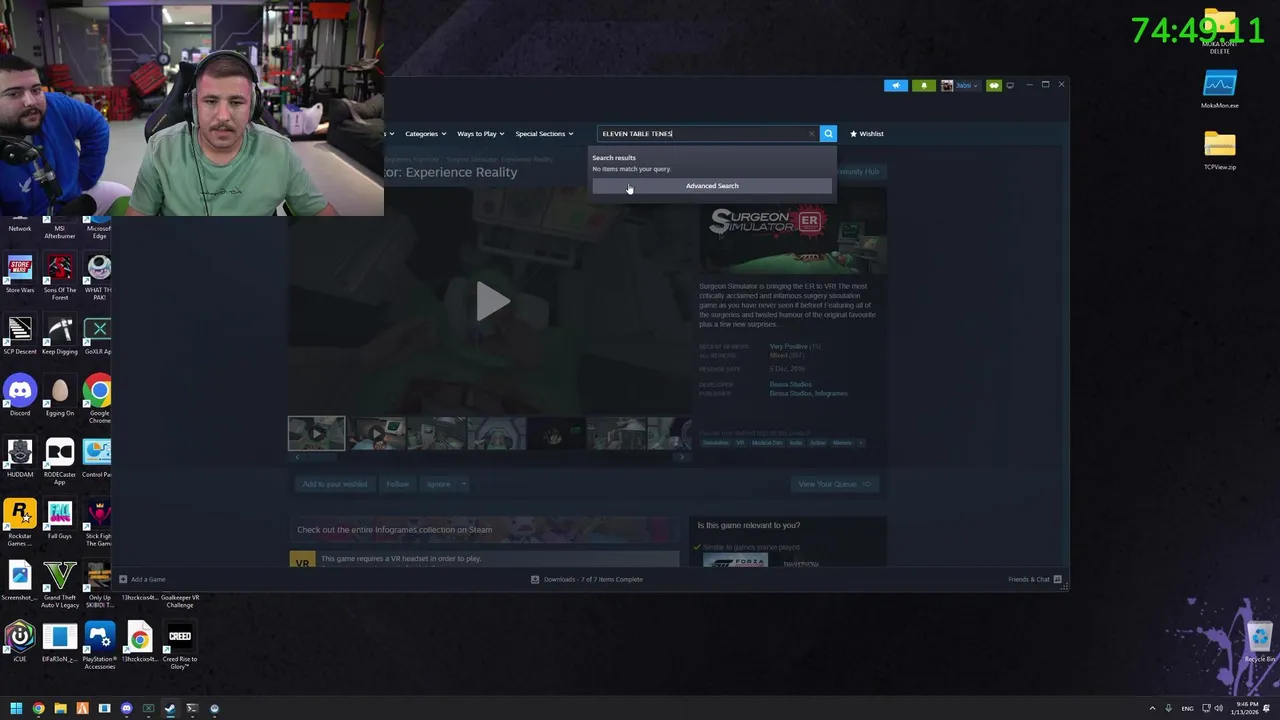
Task: Open Steam notifications bell icon
Action: tap(923, 85)
